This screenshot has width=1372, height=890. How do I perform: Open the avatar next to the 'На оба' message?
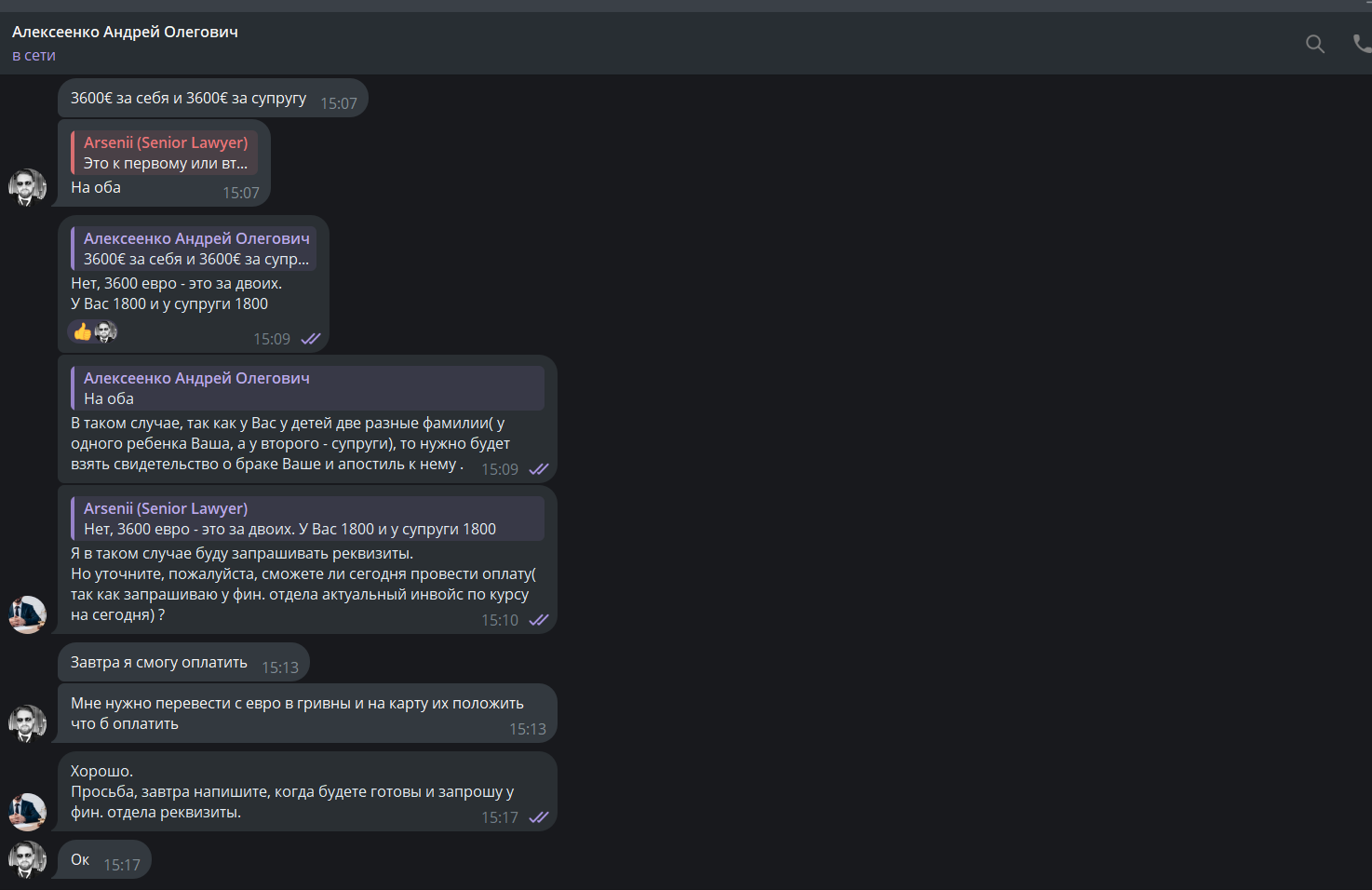[28, 187]
